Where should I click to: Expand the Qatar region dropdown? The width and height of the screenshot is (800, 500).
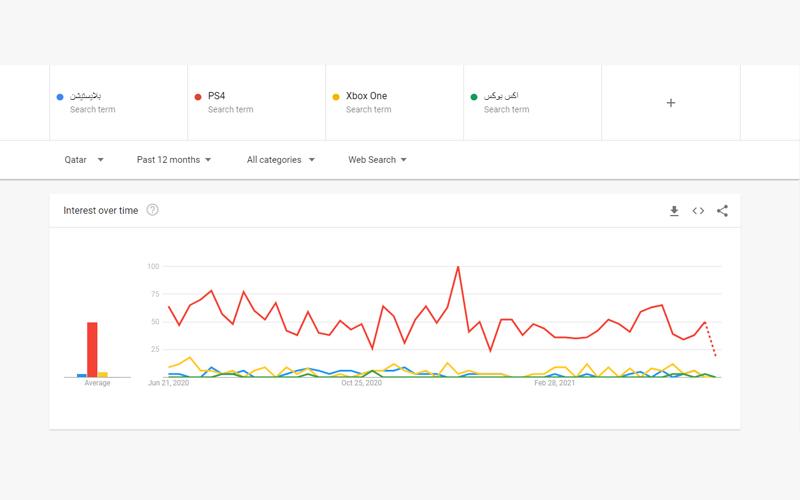coord(84,159)
